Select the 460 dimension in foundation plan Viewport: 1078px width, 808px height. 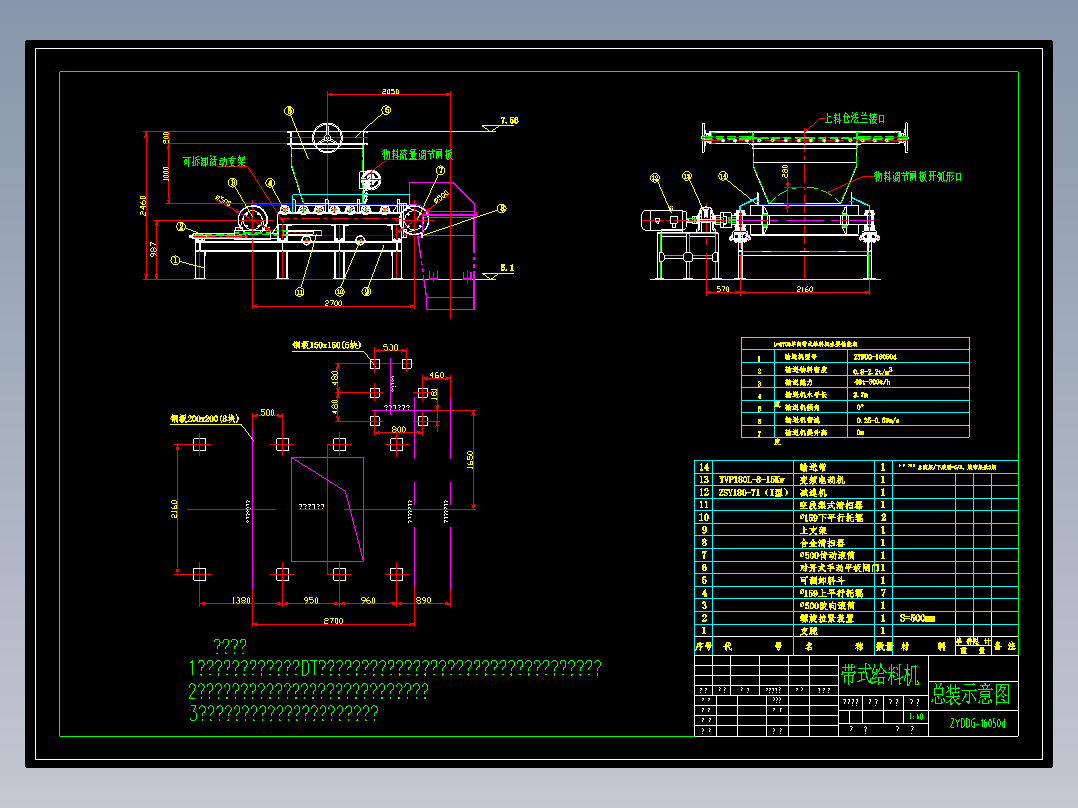pyautogui.click(x=437, y=375)
